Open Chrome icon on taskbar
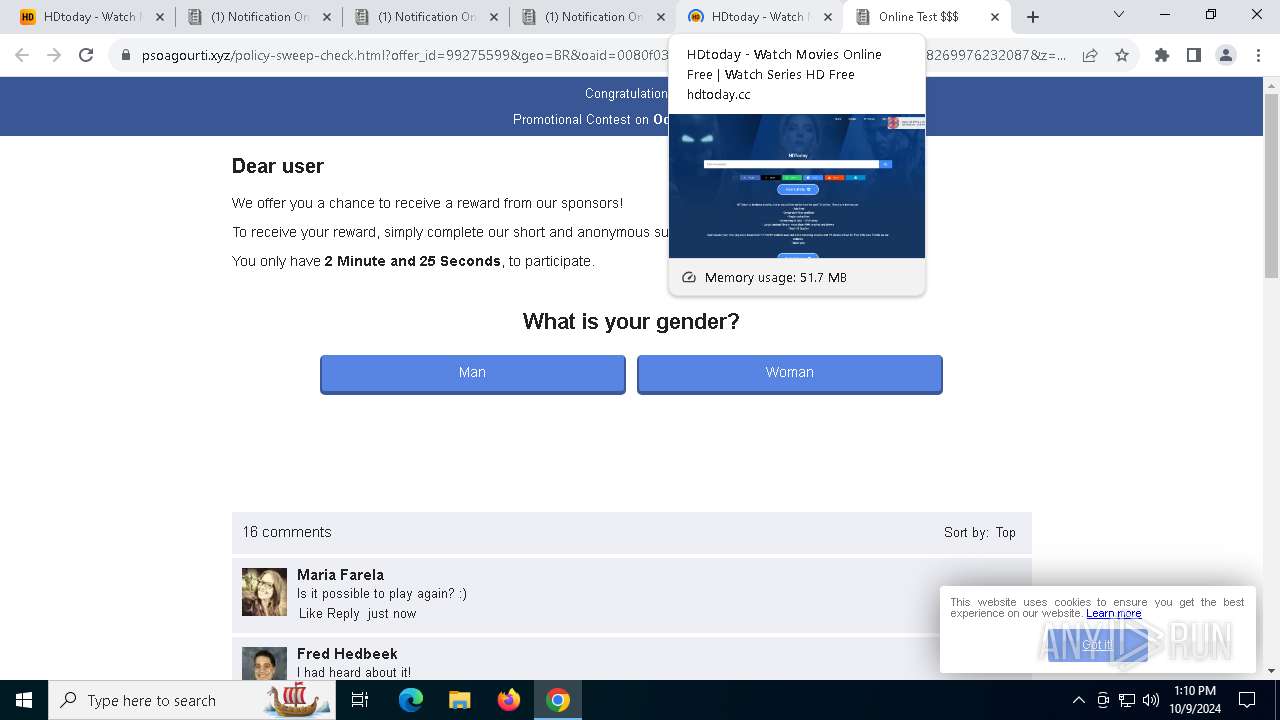 coord(558,700)
